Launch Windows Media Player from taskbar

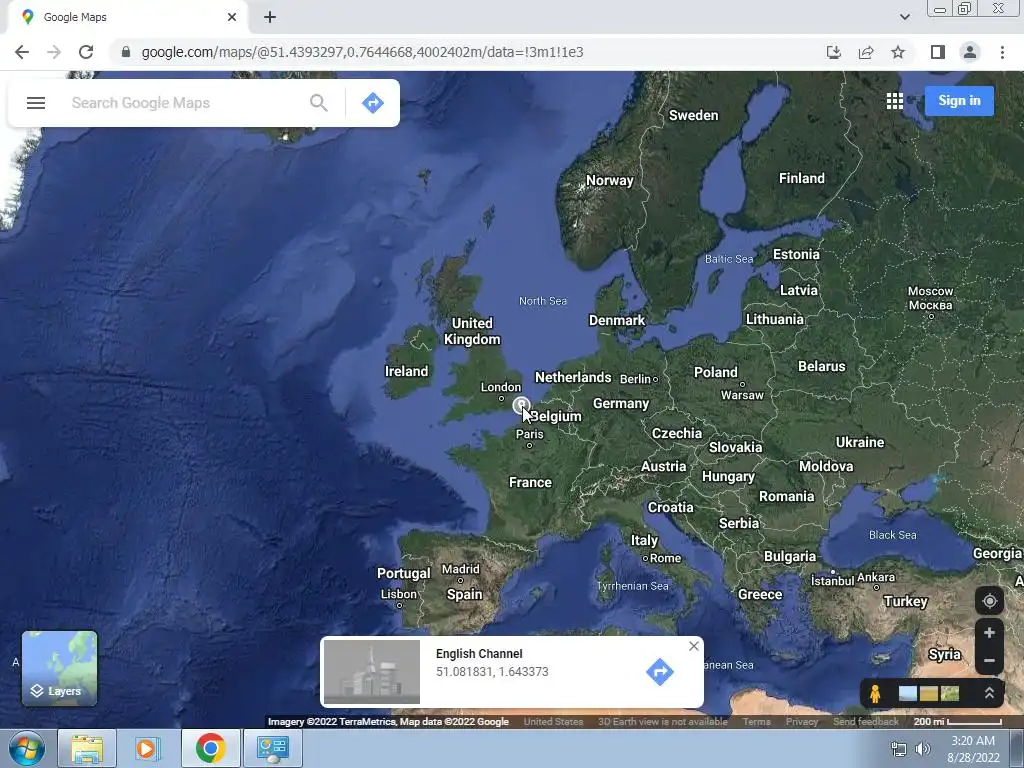tap(148, 748)
